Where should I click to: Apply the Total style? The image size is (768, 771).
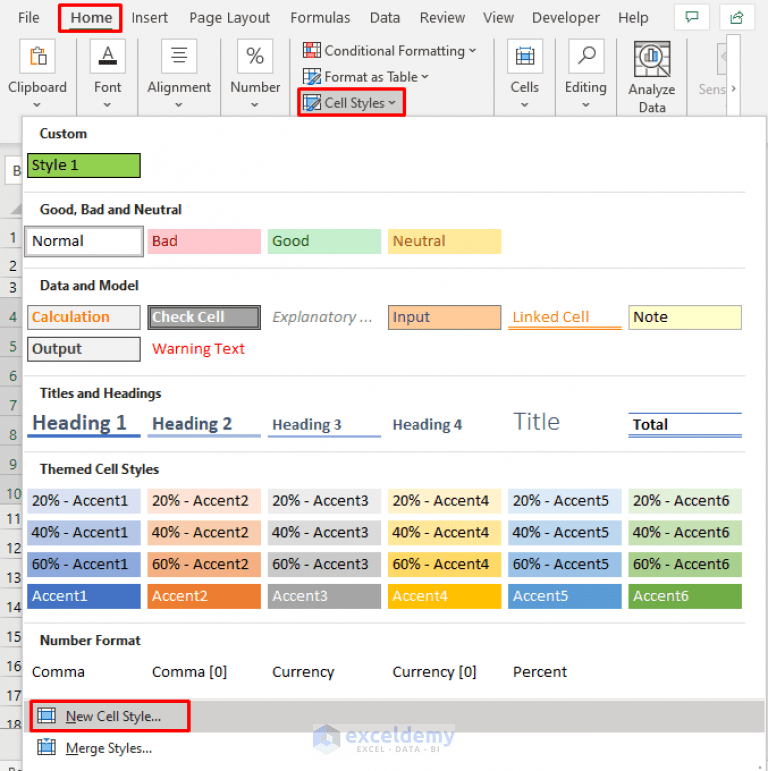click(685, 424)
